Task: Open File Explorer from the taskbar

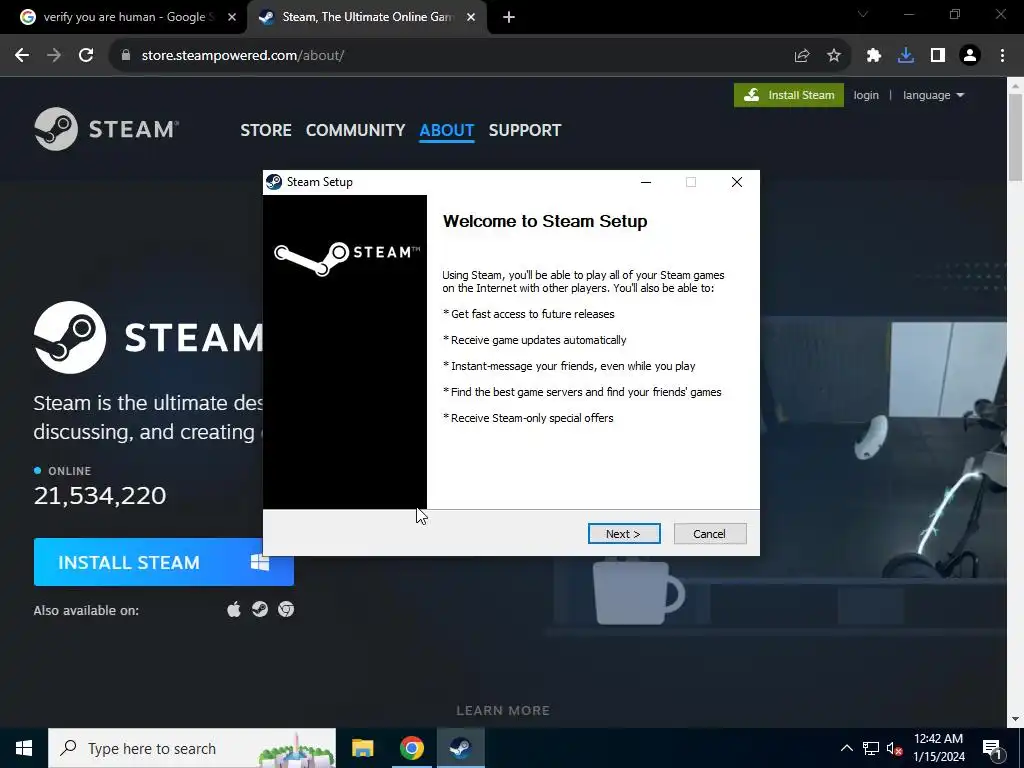Action: [x=362, y=748]
